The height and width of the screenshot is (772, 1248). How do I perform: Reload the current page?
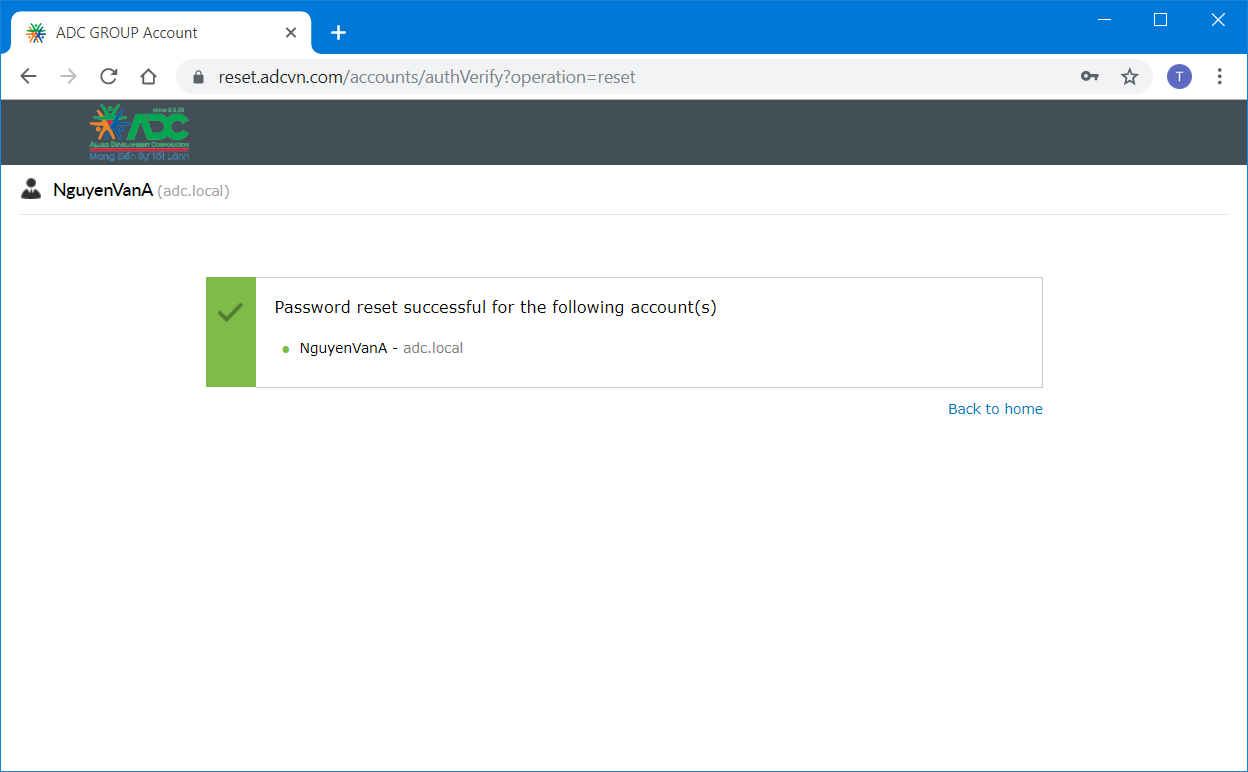pyautogui.click(x=109, y=77)
